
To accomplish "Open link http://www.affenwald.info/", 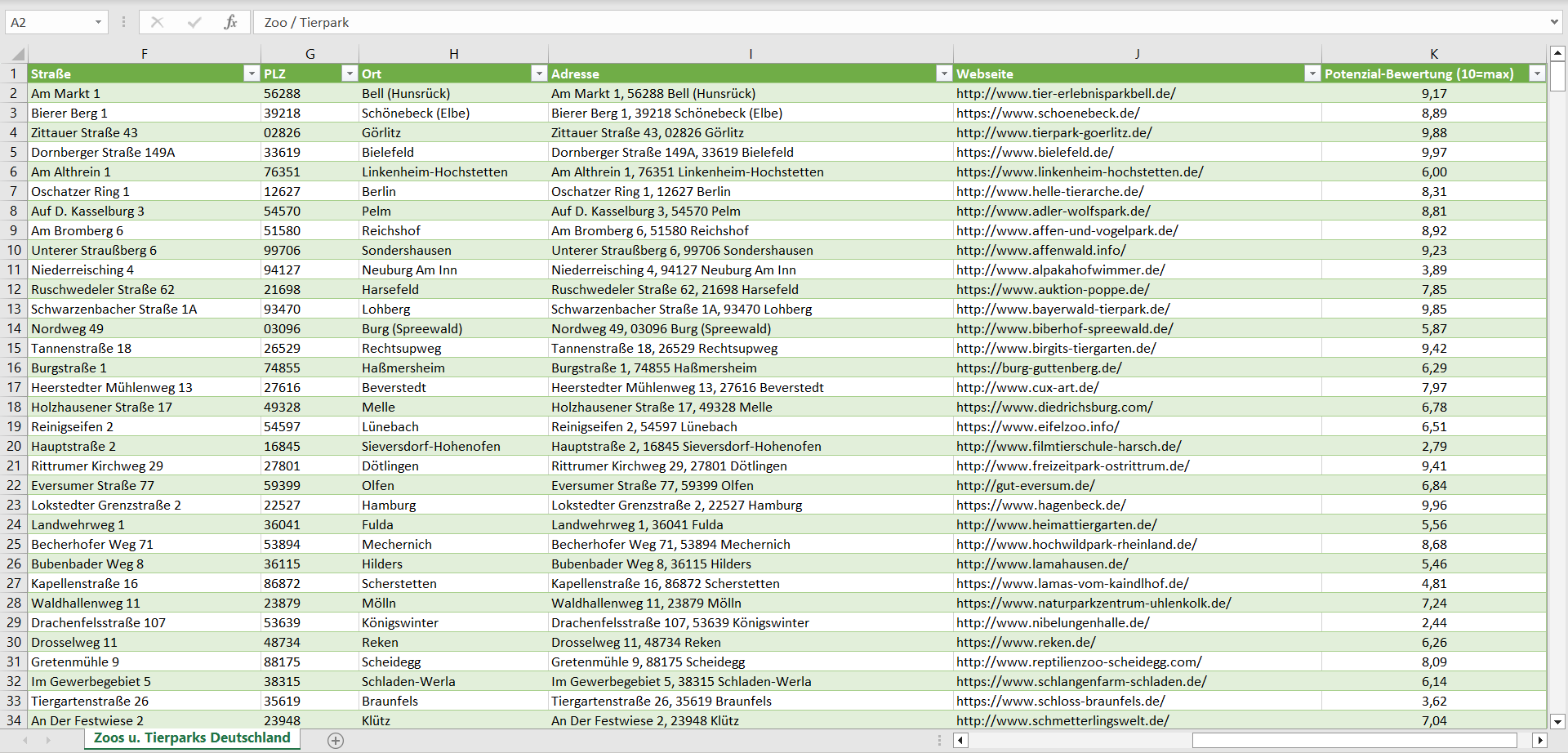I will pos(1040,250).
